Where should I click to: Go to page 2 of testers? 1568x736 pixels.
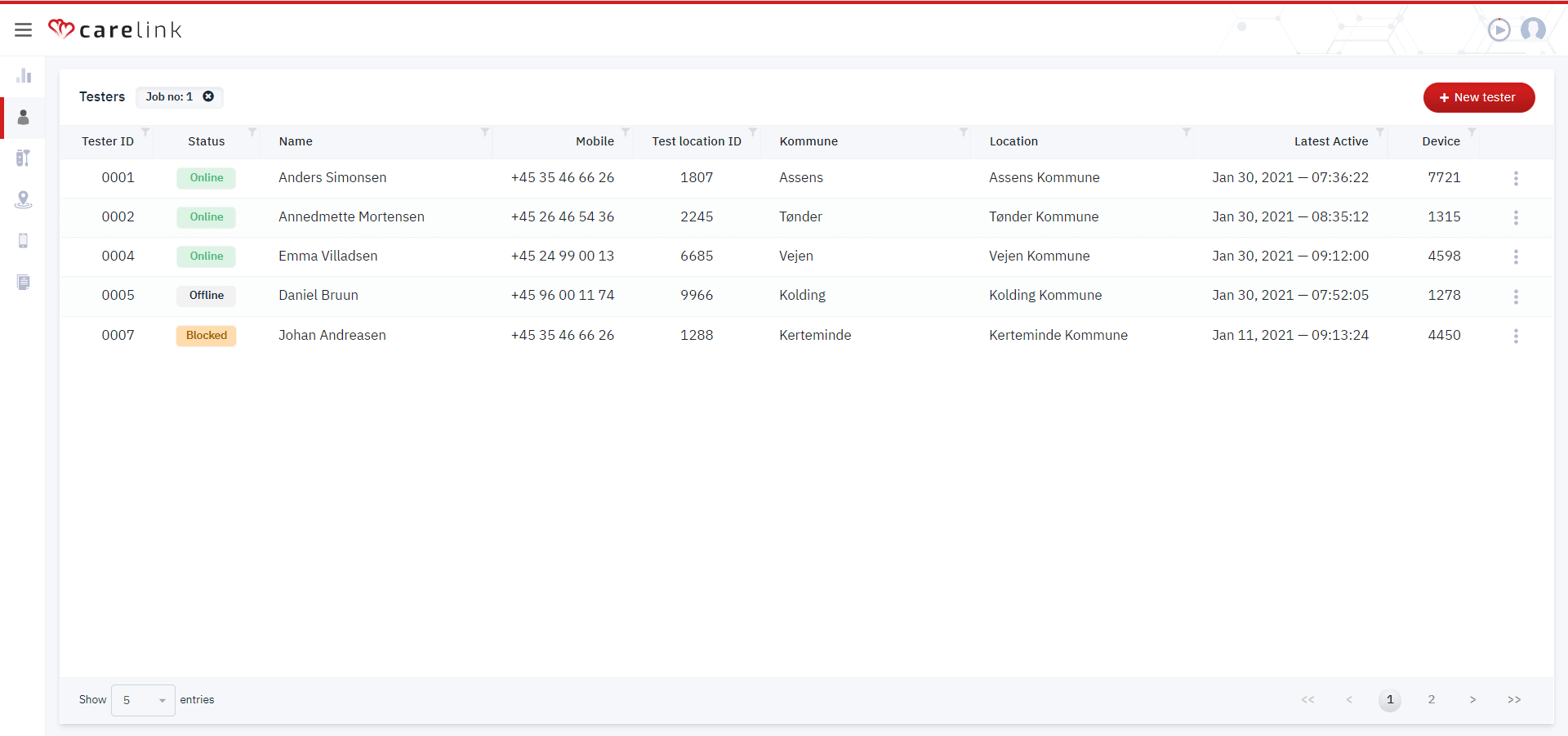pyautogui.click(x=1431, y=700)
